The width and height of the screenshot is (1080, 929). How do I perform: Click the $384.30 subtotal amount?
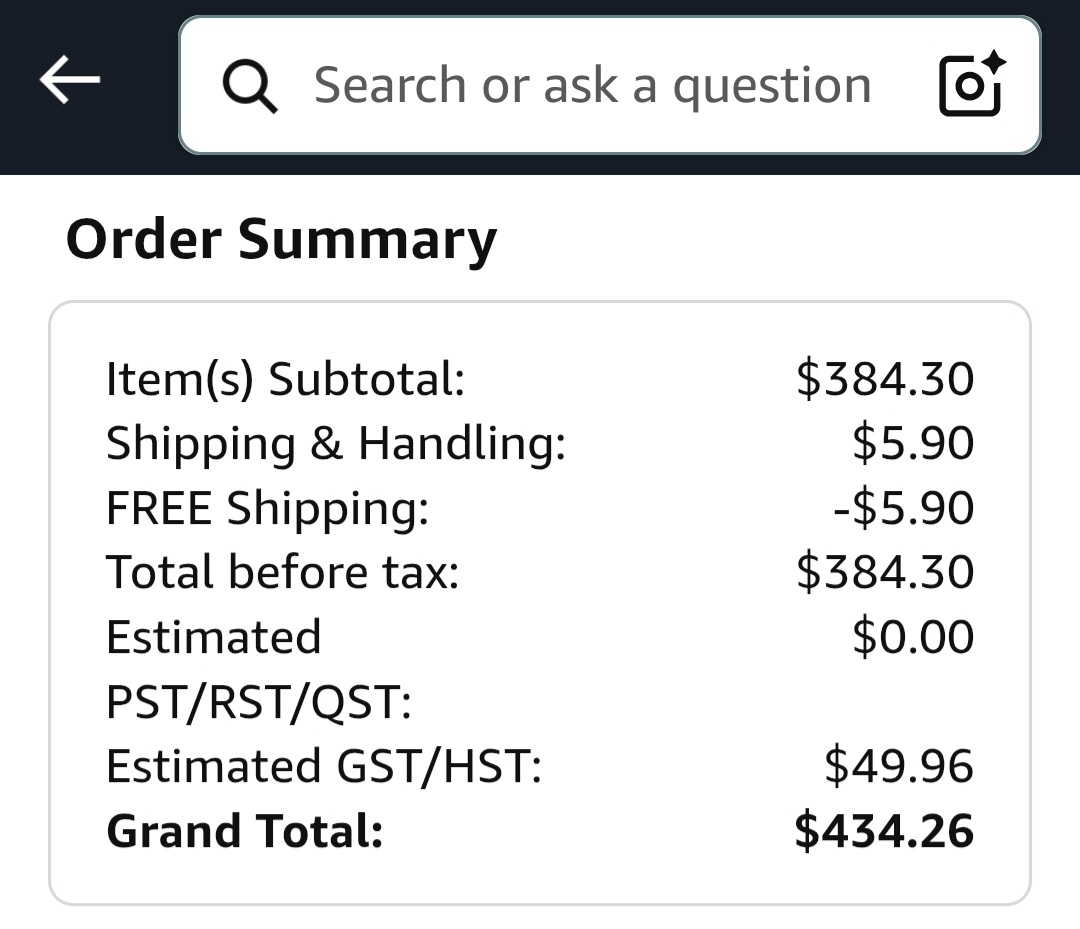click(x=885, y=378)
